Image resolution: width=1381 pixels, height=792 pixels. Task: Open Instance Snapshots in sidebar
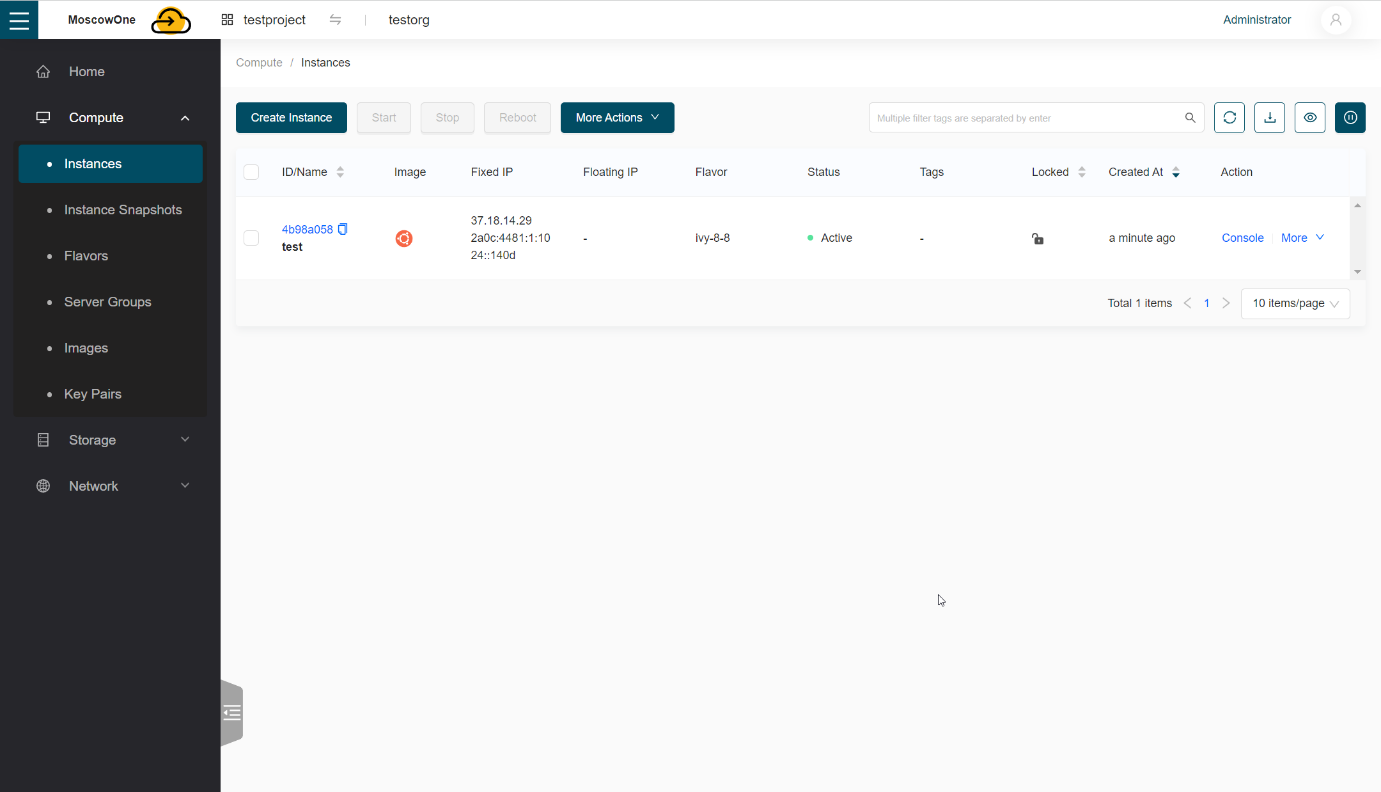122,210
